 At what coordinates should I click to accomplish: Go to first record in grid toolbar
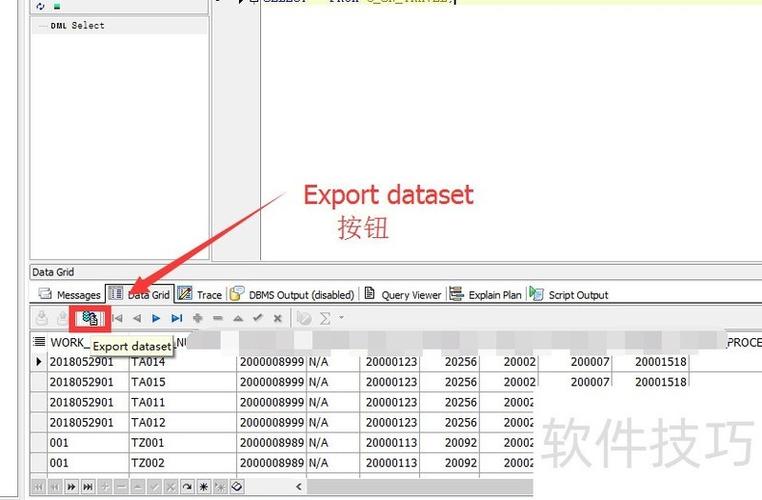click(117, 318)
